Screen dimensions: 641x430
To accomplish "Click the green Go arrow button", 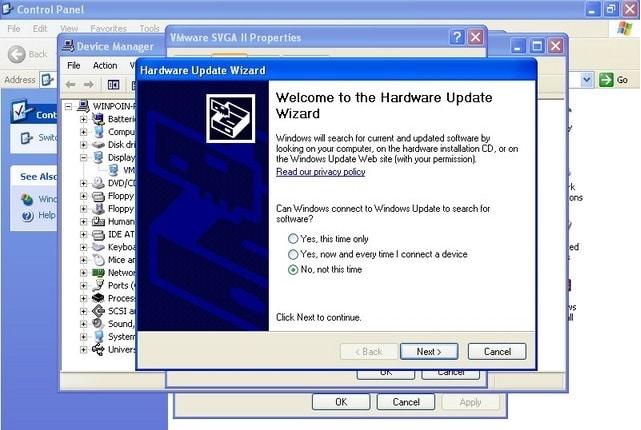I will (x=606, y=80).
